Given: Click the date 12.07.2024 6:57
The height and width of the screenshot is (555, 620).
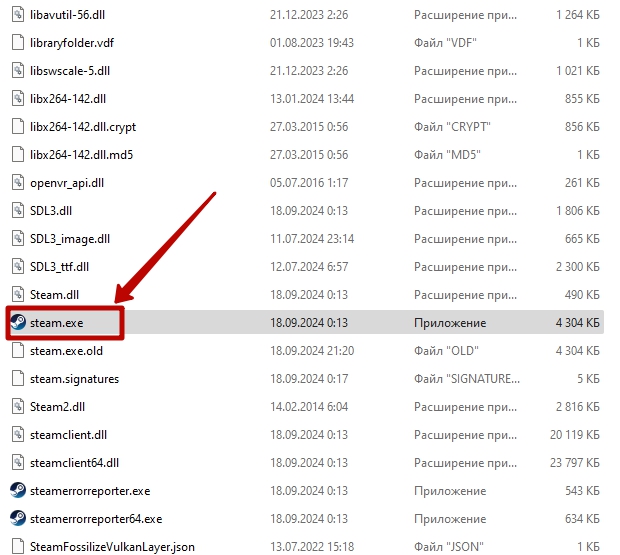Looking at the screenshot, I should tap(309, 267).
